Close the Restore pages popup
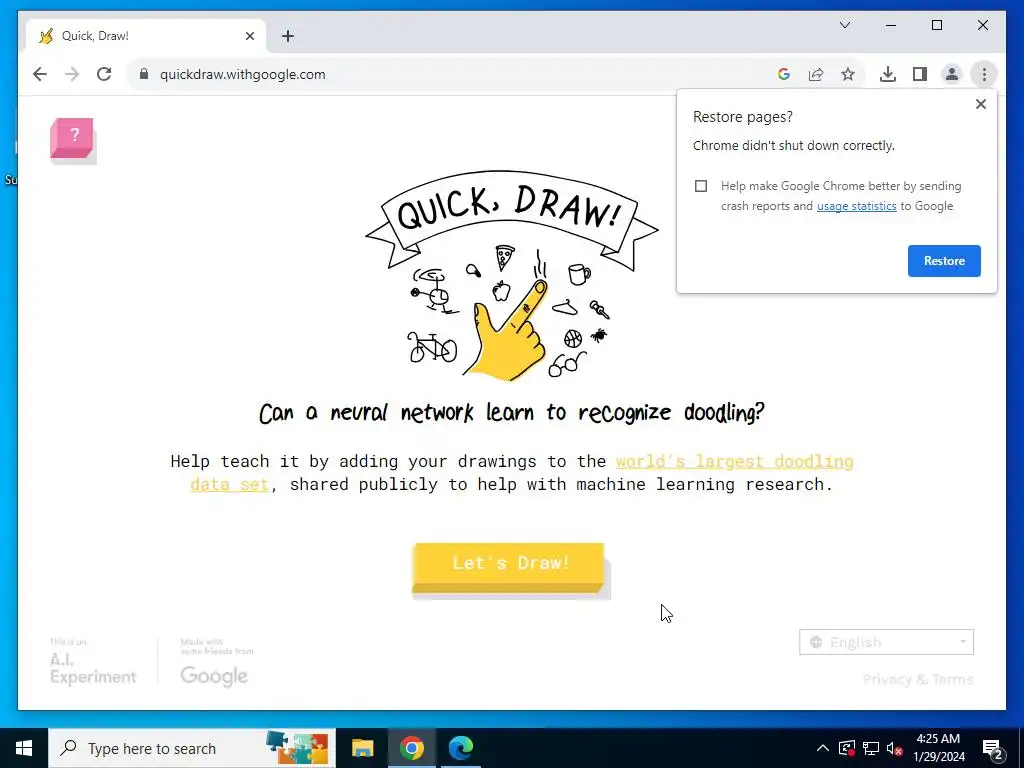 [980, 104]
